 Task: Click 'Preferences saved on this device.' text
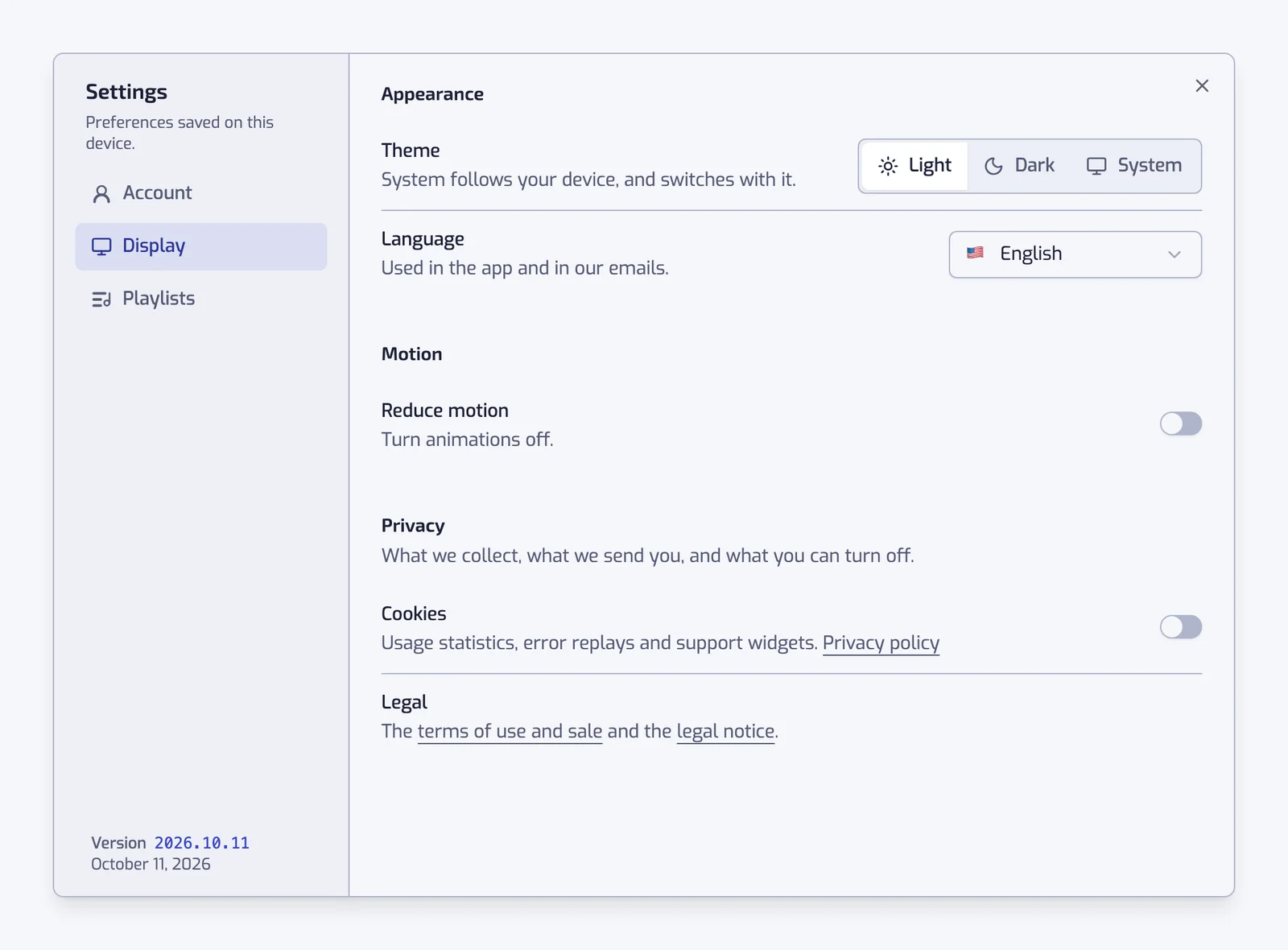click(x=180, y=133)
